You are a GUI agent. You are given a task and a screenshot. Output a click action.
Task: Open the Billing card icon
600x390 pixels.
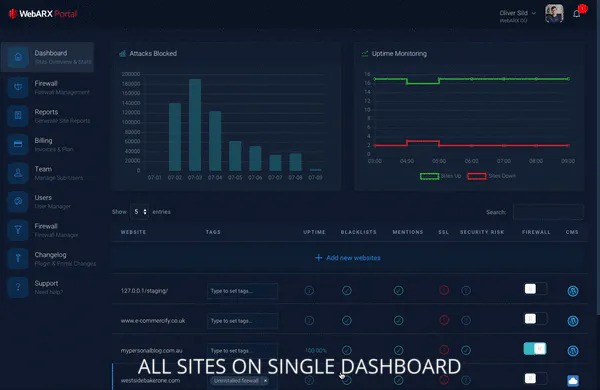coord(18,144)
